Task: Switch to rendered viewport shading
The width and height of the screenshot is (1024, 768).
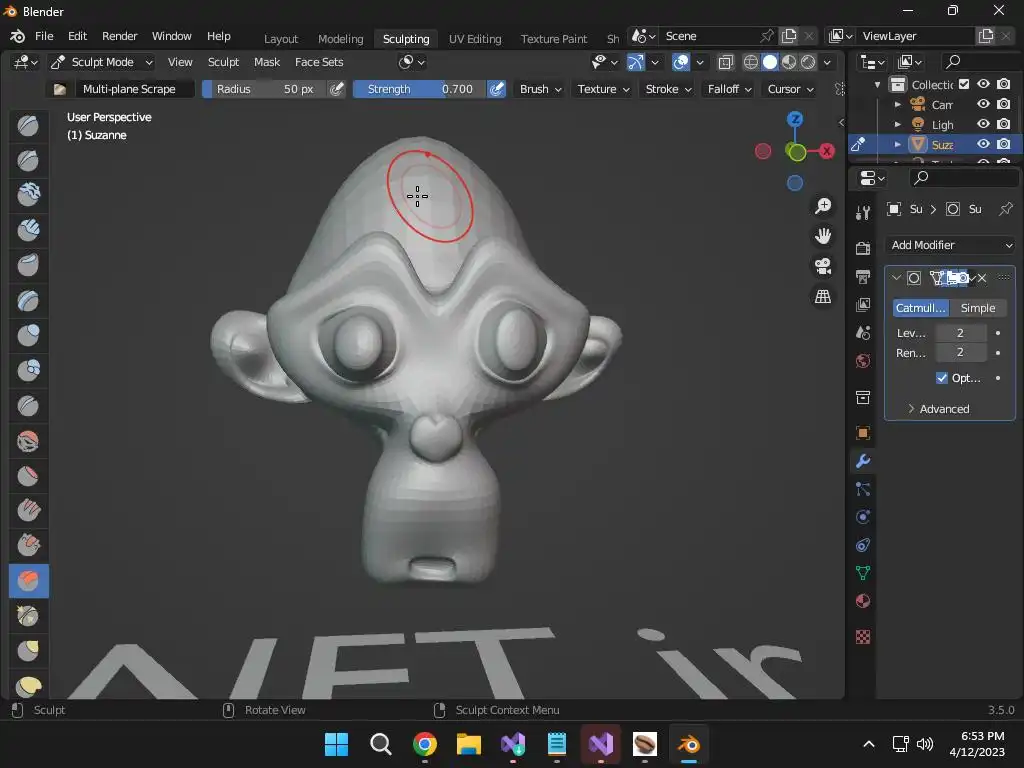Action: click(x=808, y=62)
